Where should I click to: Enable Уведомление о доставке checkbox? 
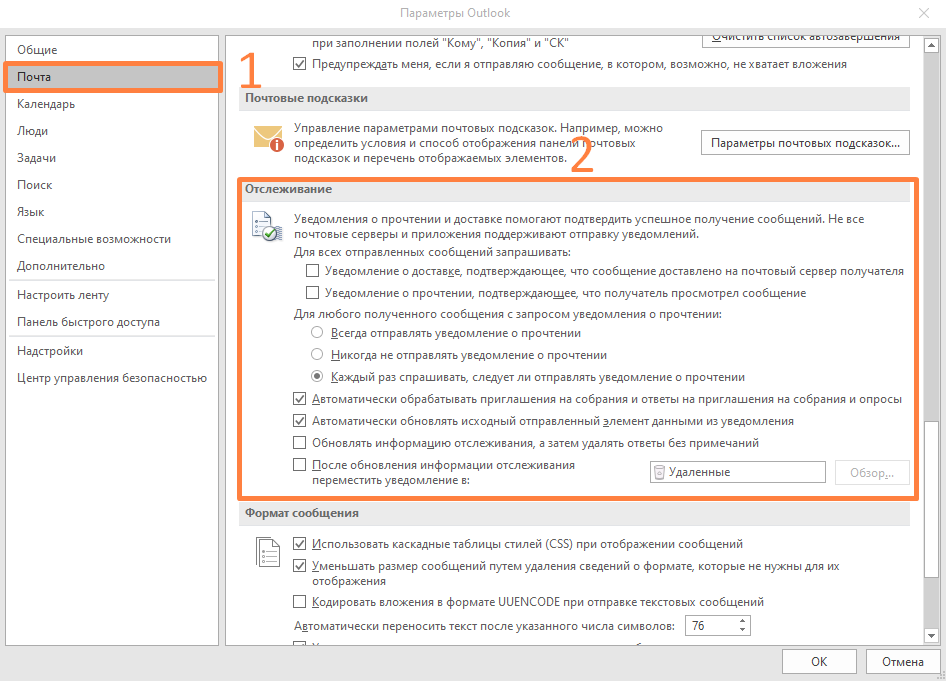[313, 271]
